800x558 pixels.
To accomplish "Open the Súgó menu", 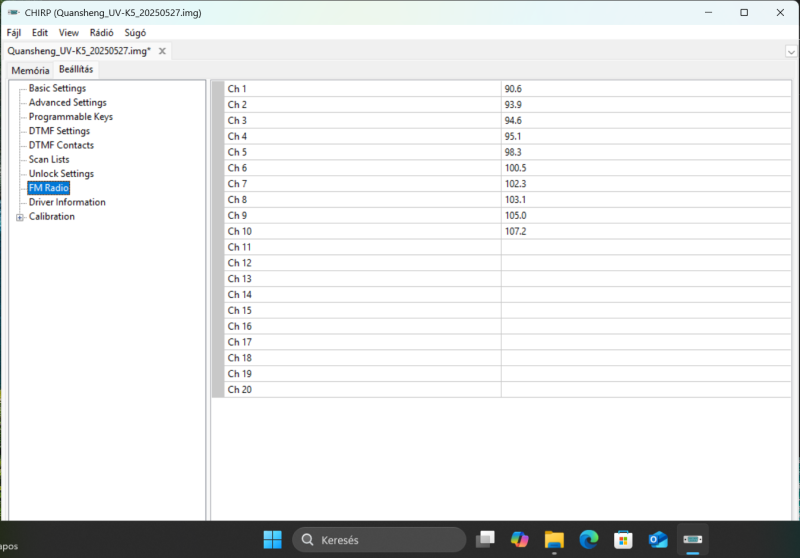I will click(135, 33).
